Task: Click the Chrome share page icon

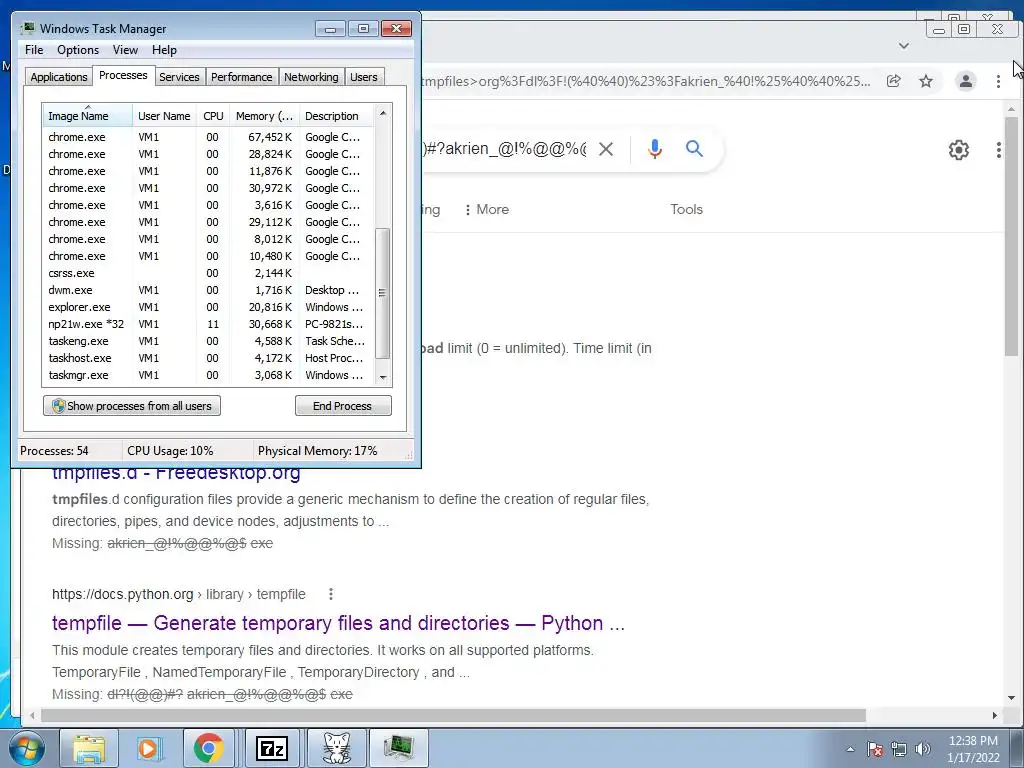Action: 893,81
